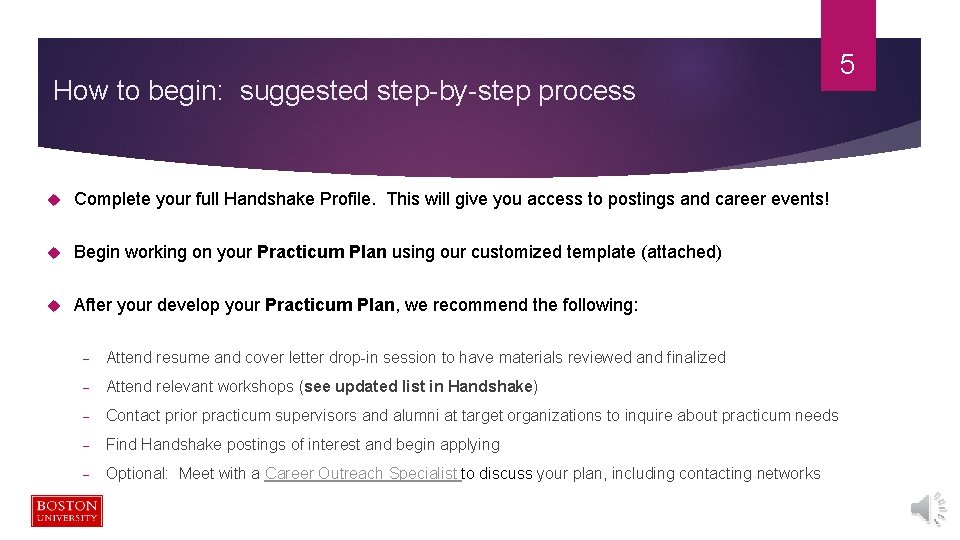The height and width of the screenshot is (540, 960).
Task: Click the prior practicum supervisors line
Action: tap(471, 416)
